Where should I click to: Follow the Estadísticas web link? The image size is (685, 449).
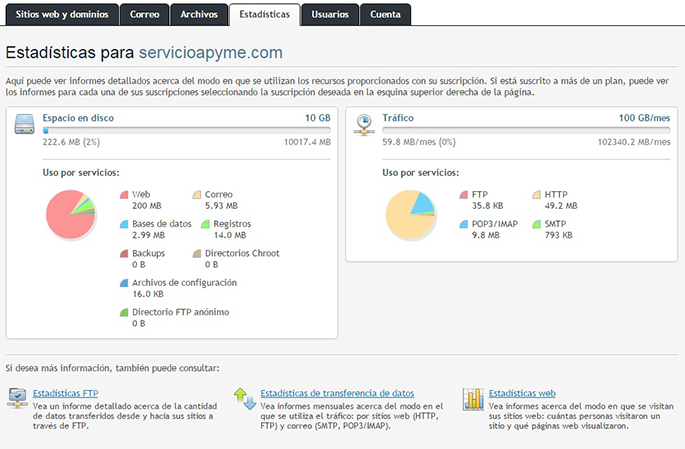523,393
